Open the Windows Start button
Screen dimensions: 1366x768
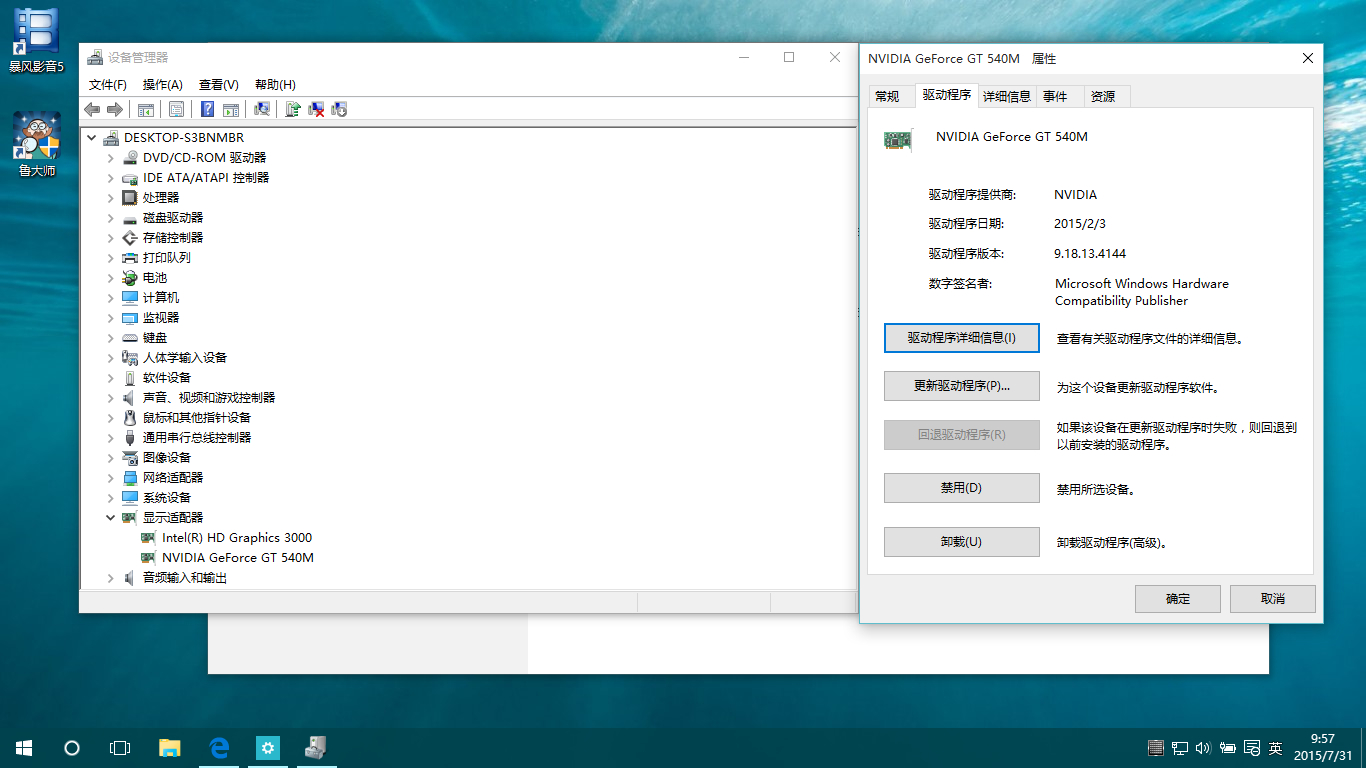(x=24, y=747)
